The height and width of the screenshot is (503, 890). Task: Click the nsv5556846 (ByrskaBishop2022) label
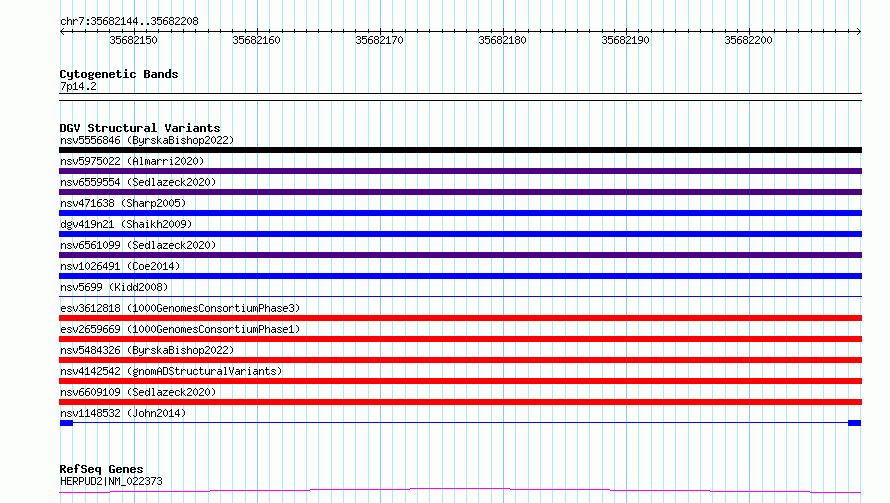click(147, 140)
